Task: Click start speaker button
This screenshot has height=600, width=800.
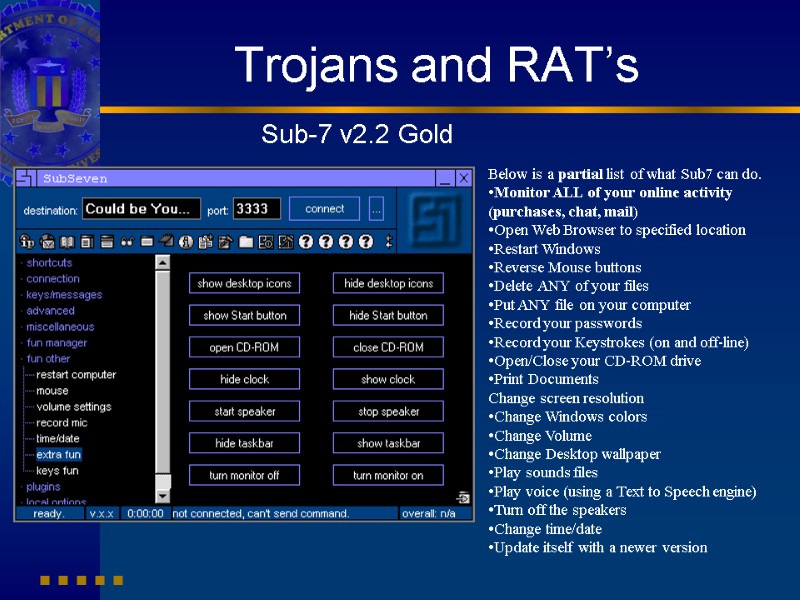Action: pyautogui.click(x=244, y=411)
